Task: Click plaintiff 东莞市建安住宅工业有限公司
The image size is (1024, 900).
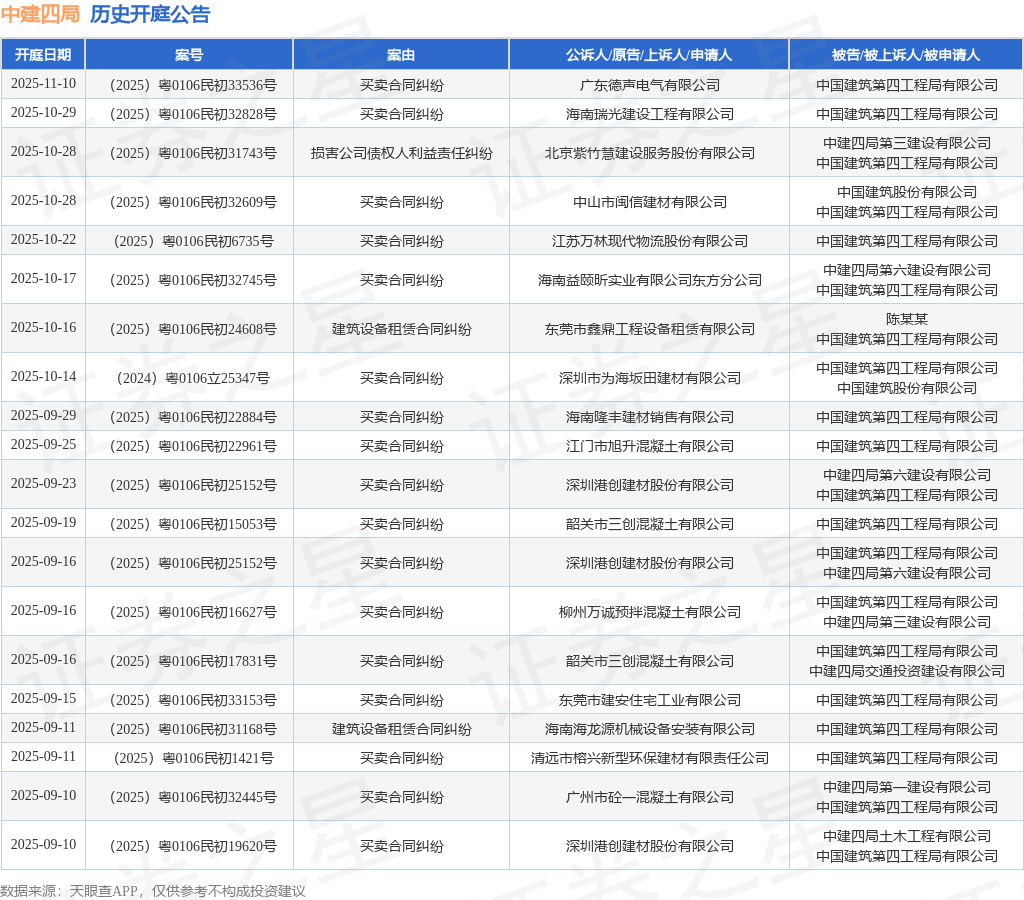Action: (x=650, y=700)
